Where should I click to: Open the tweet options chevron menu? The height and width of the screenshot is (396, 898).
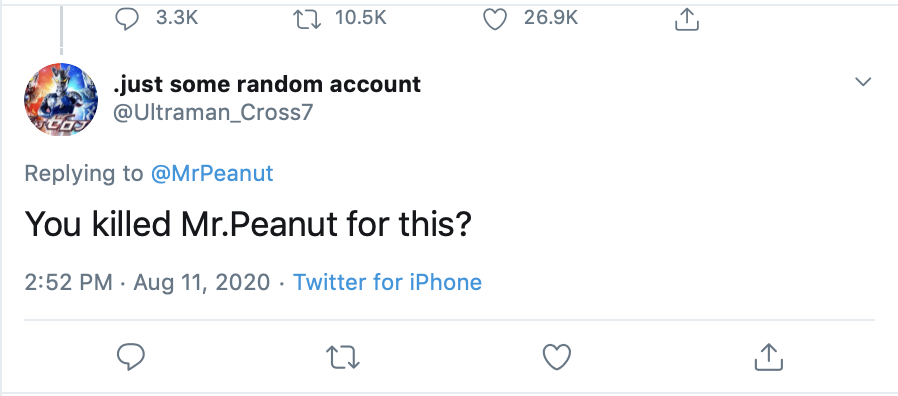(x=863, y=82)
